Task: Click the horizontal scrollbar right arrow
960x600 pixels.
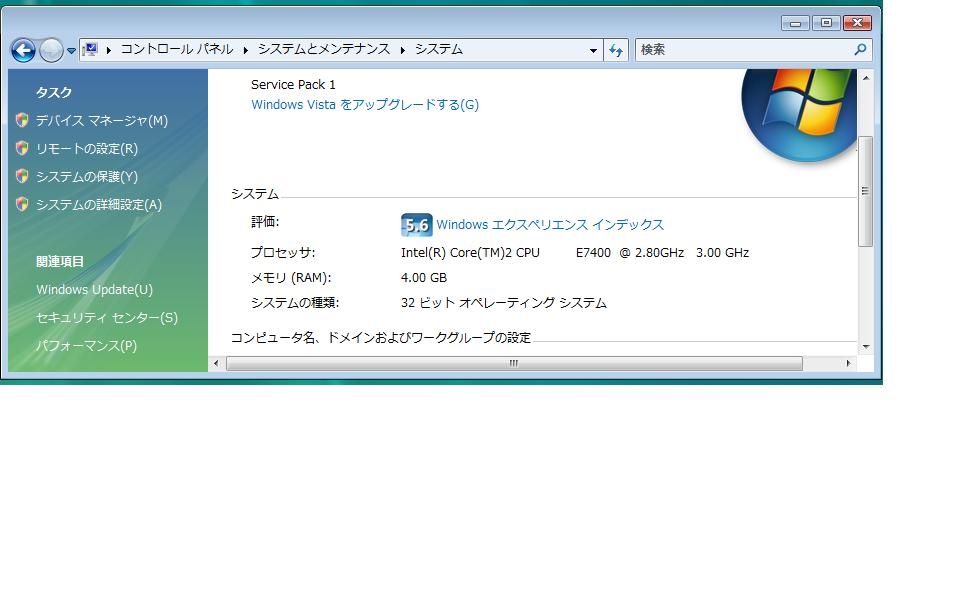Action: pos(848,363)
